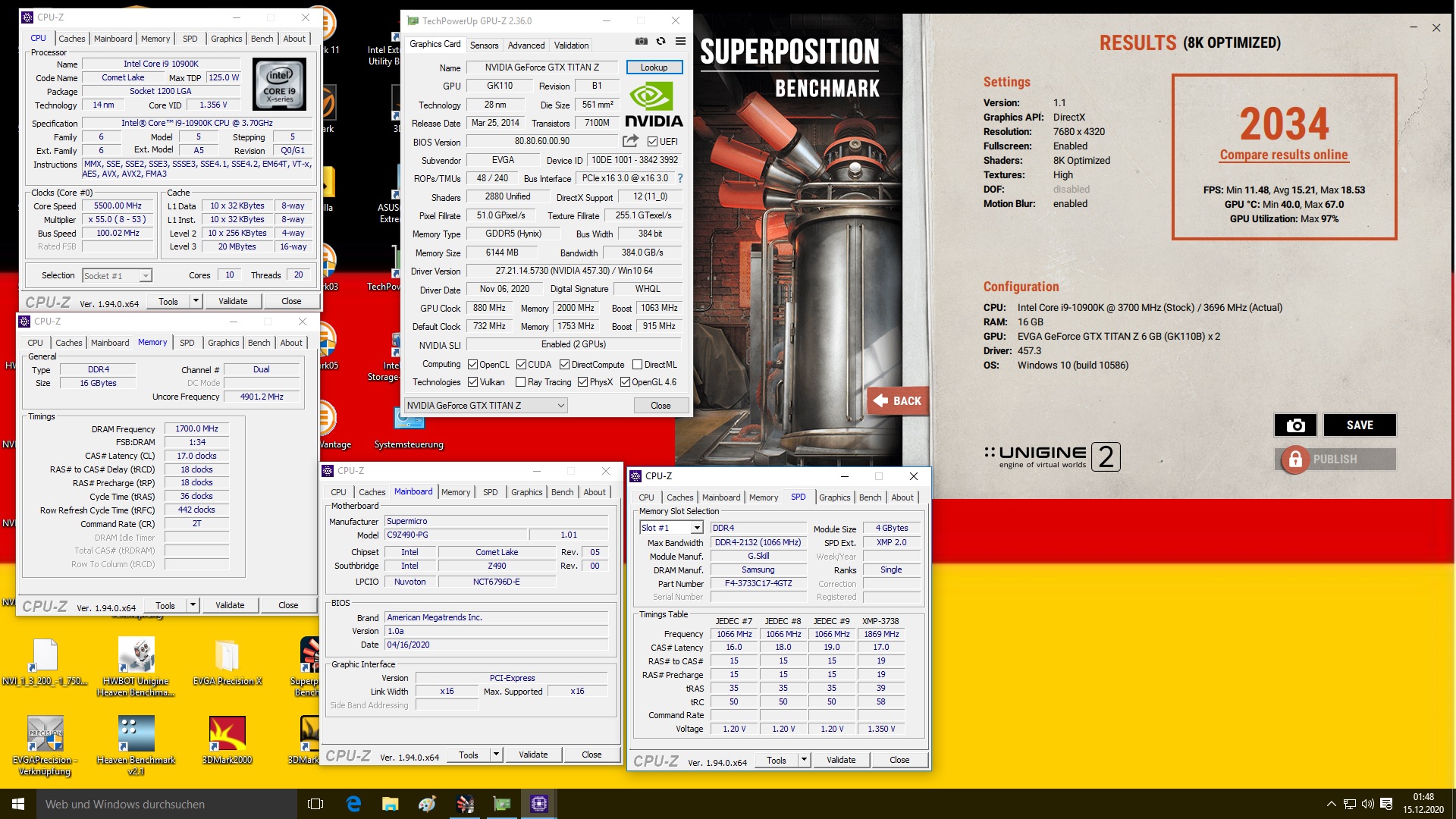
Task: Click the Superposition BACK arrow button
Action: tap(899, 400)
